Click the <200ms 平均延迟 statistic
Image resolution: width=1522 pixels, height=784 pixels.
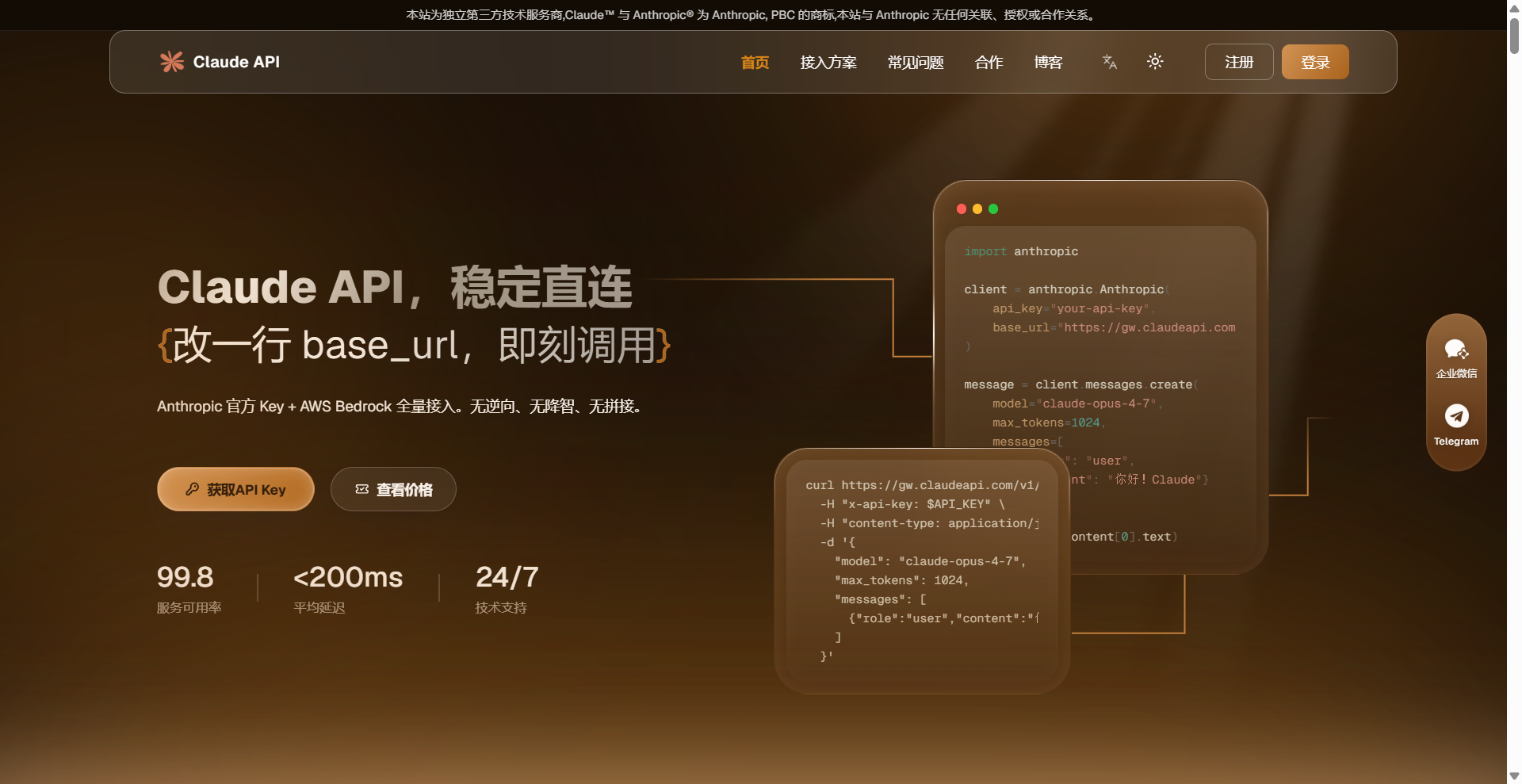coord(348,588)
